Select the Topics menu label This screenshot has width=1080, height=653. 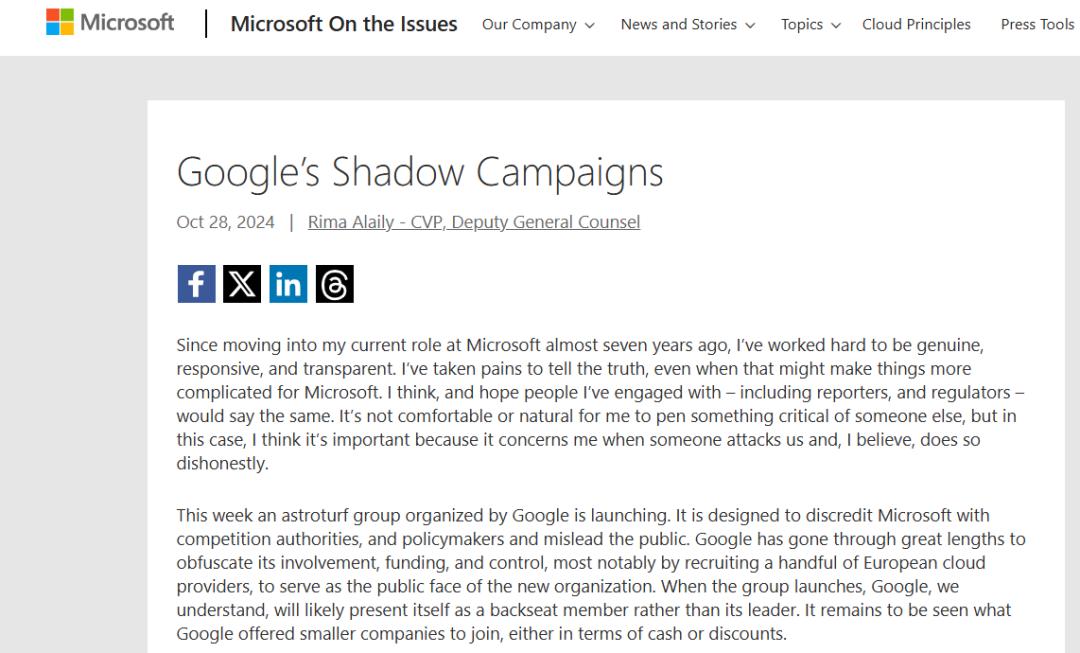click(x=802, y=25)
